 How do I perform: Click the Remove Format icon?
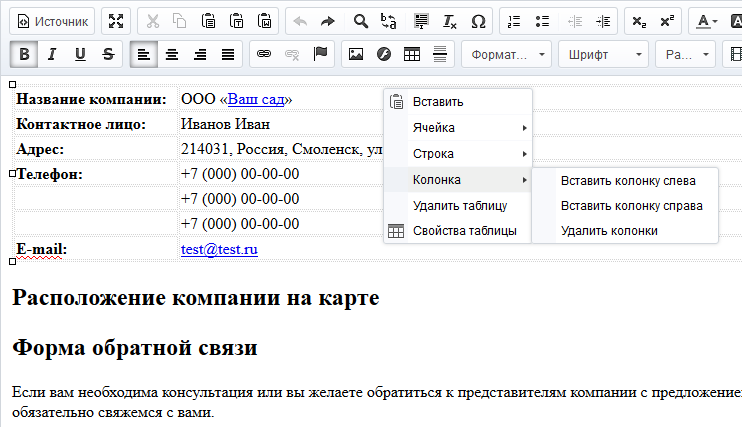click(x=450, y=21)
